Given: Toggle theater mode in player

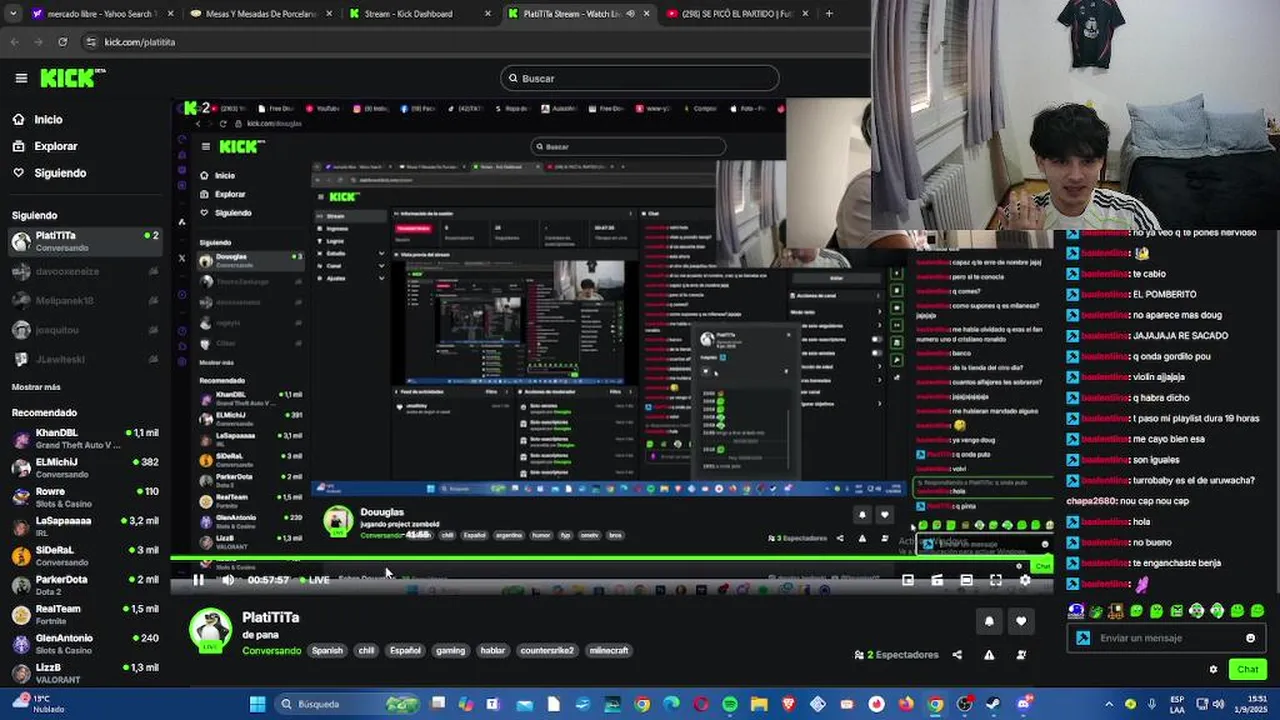Looking at the screenshot, I should (966, 580).
